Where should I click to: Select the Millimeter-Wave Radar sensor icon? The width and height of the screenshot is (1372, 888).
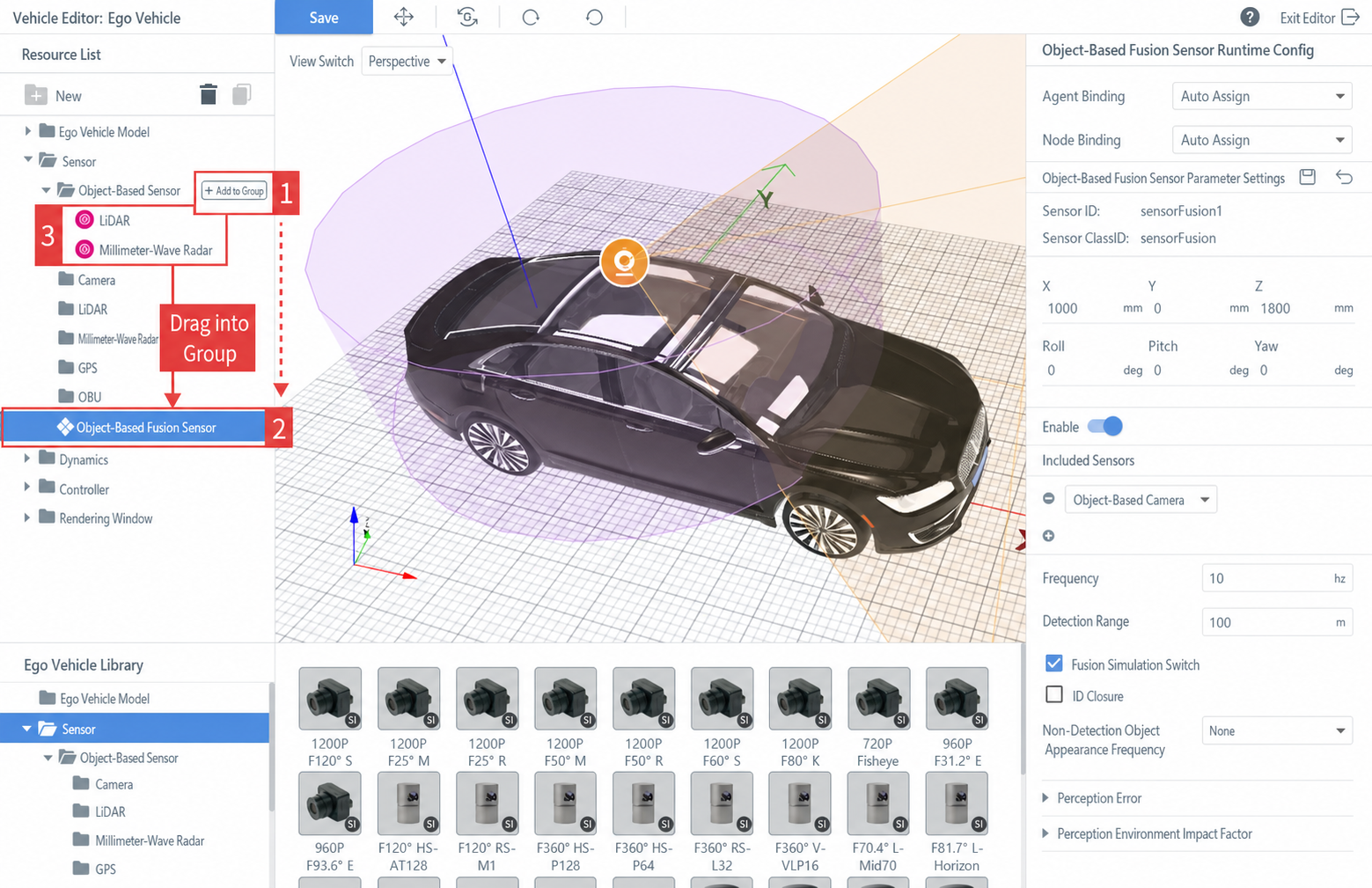84,250
